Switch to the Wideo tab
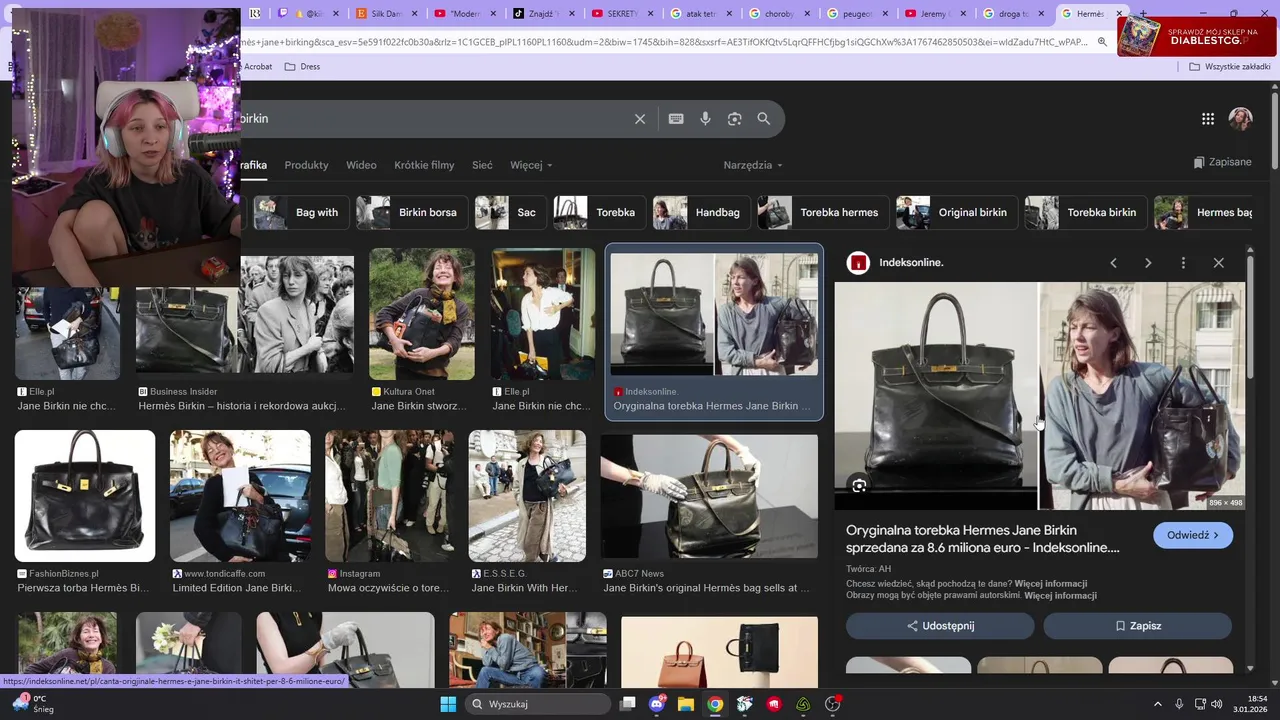 coord(361,165)
